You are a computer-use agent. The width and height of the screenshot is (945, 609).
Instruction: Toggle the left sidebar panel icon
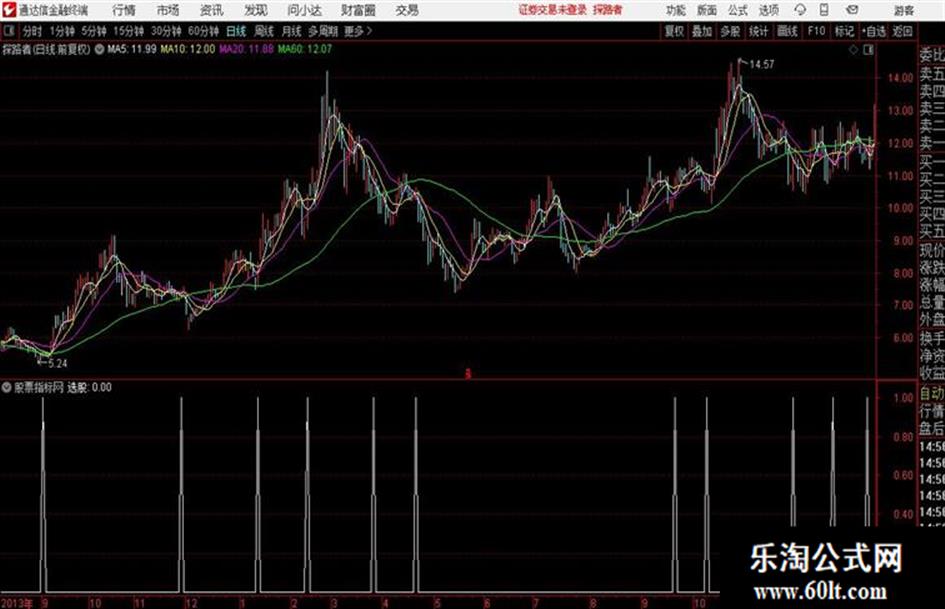(9, 31)
